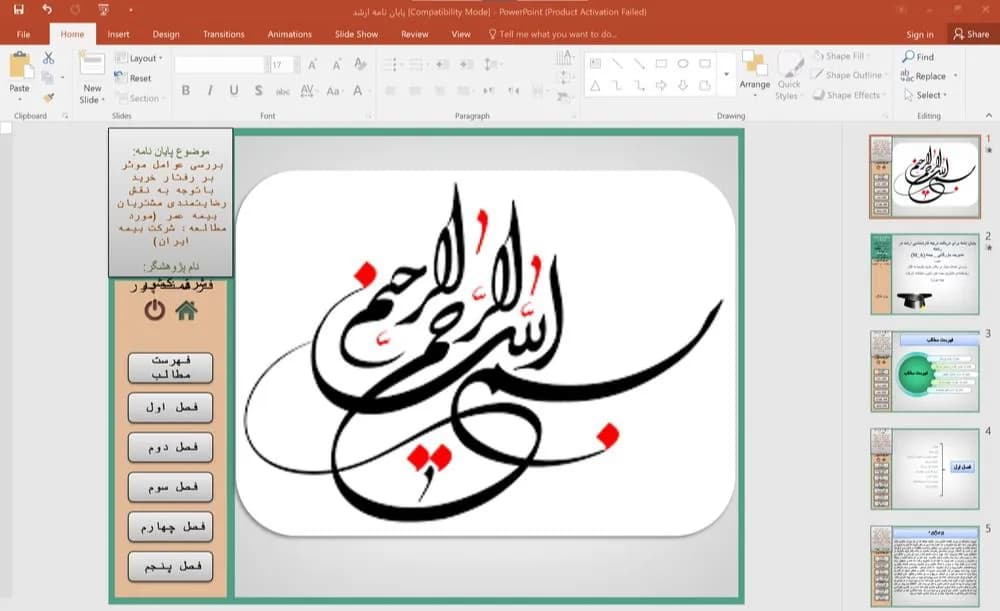Click Replace in Editing group
1000x611 pixels.
coord(928,76)
